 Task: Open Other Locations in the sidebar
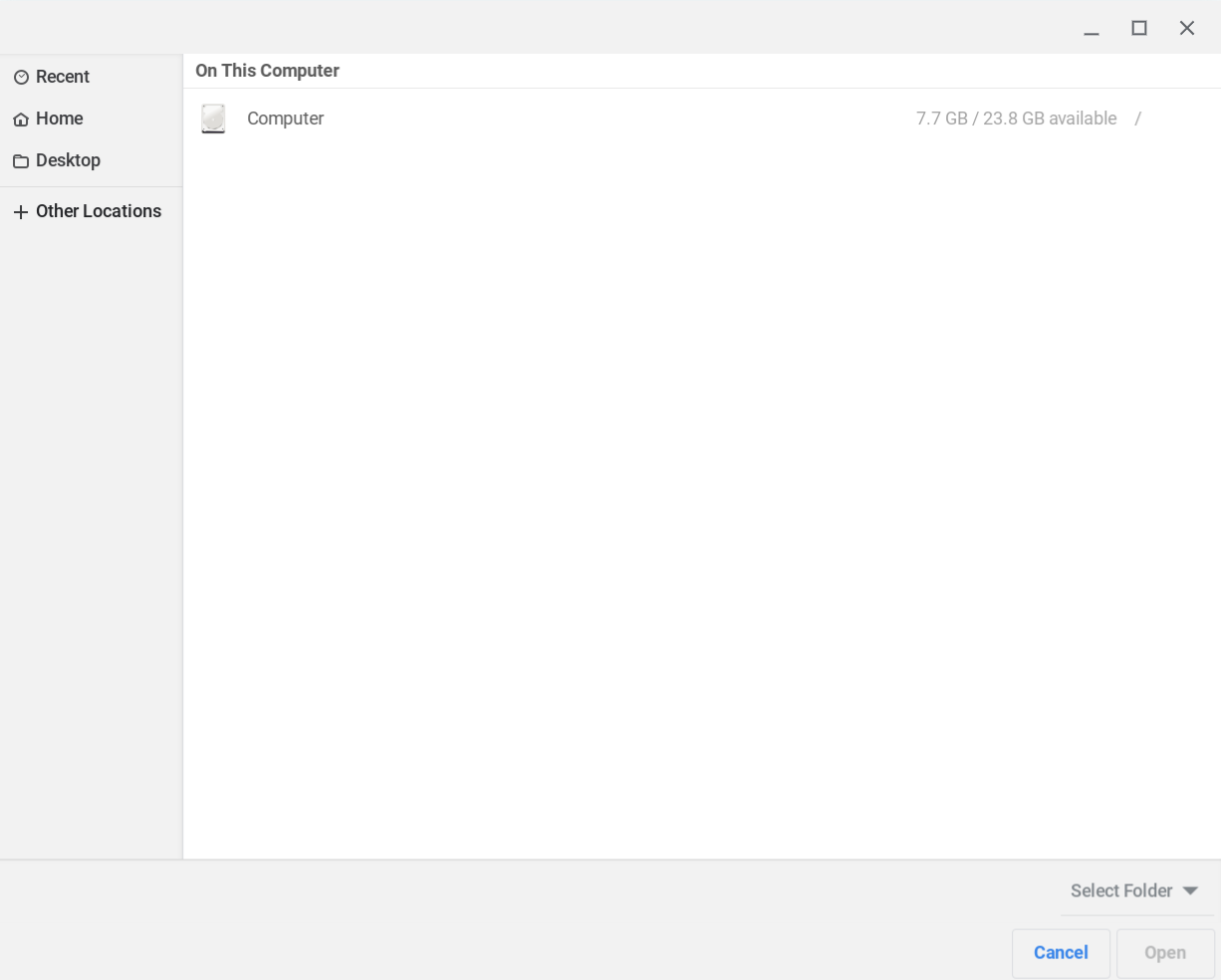99,211
